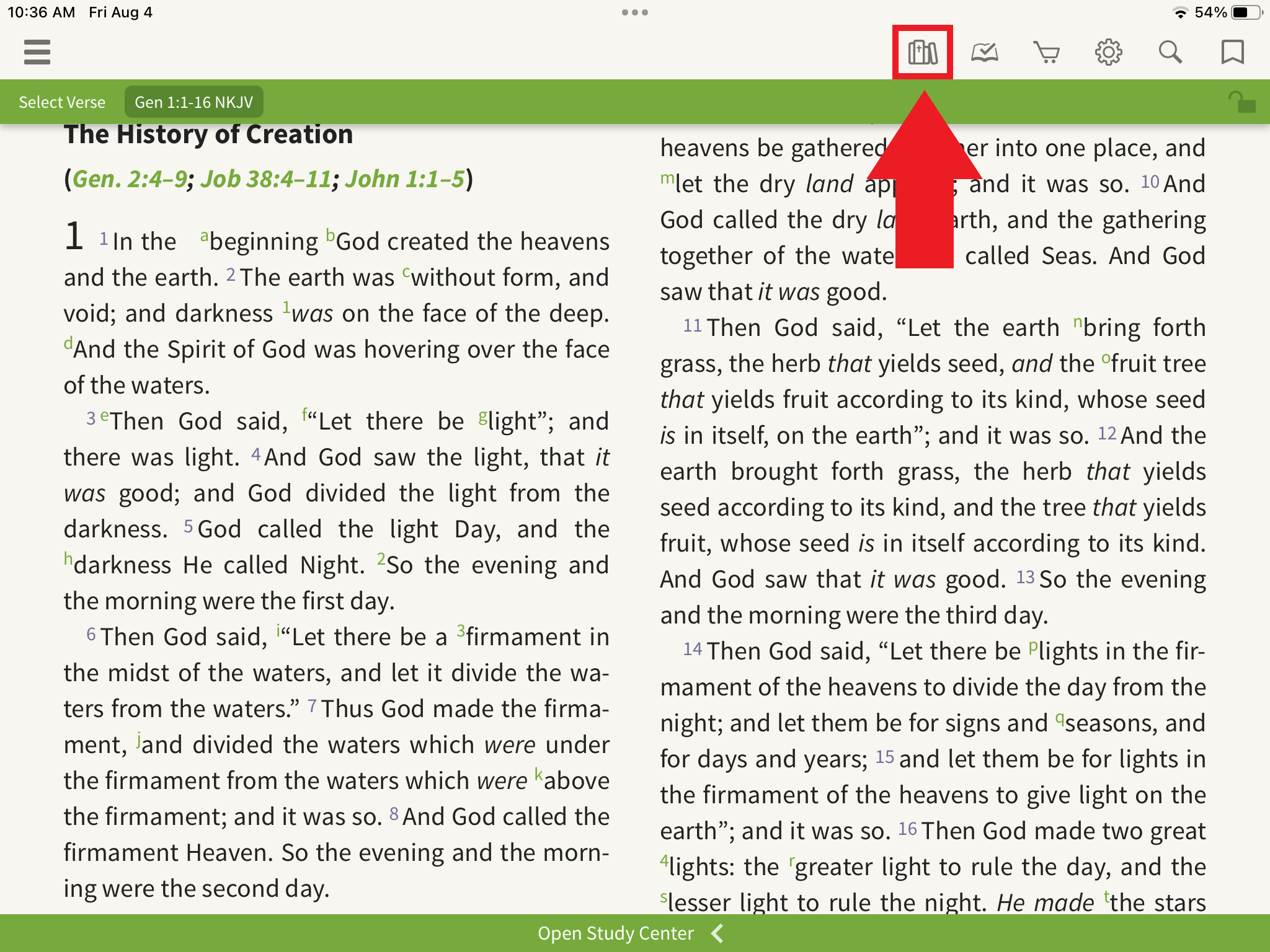1270x952 pixels.
Task: Tap footnote 'a' before beginning
Action: coord(204,236)
